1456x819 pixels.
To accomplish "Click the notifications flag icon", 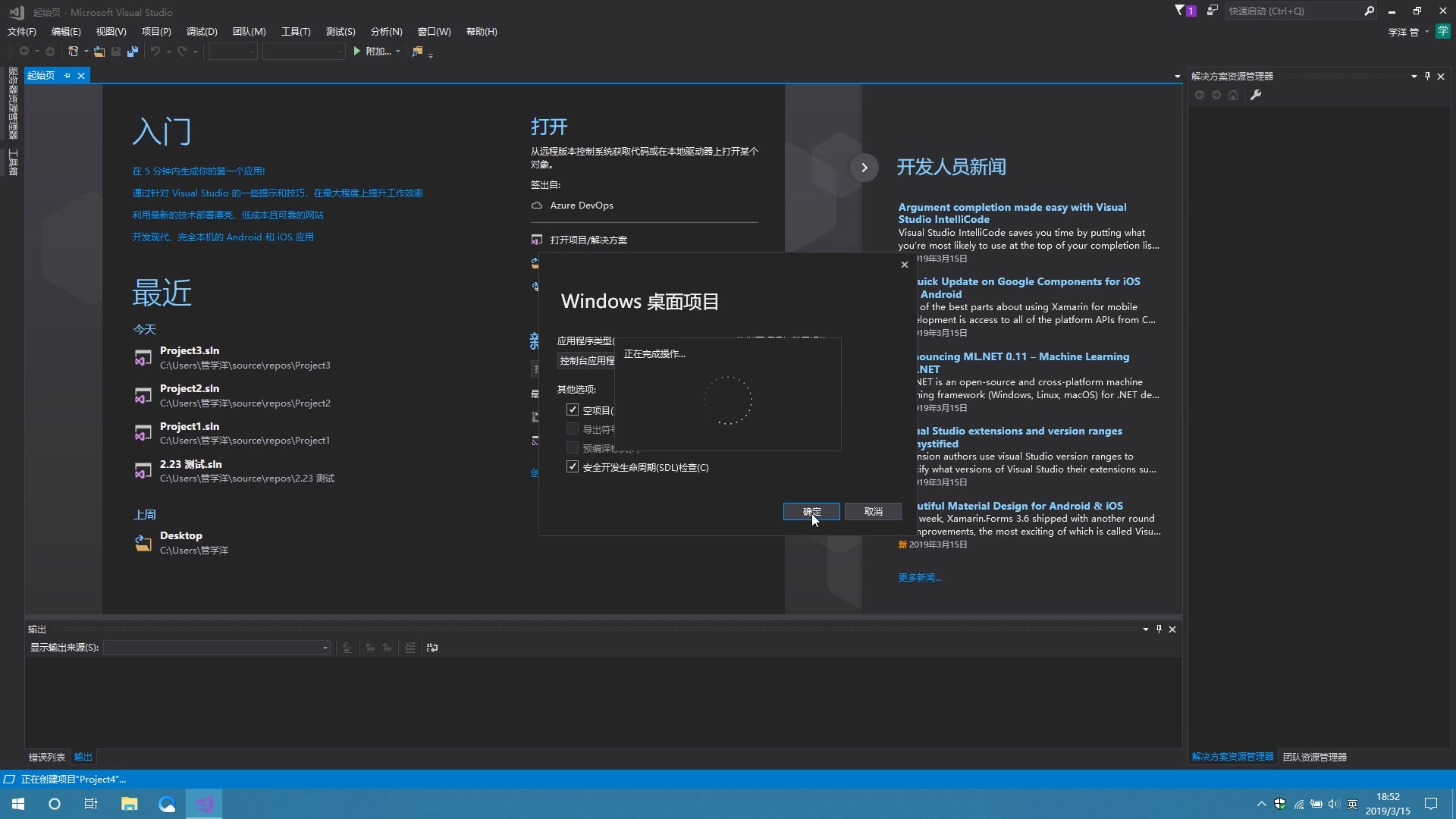I will click(x=1182, y=11).
